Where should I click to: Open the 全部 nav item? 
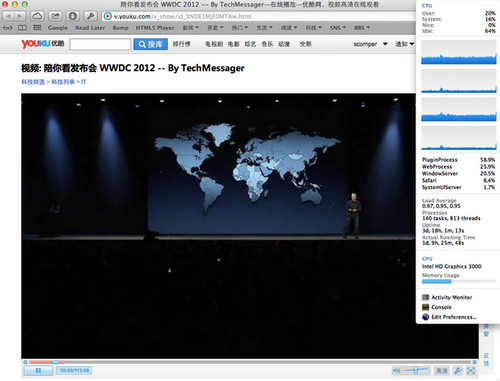click(x=305, y=44)
